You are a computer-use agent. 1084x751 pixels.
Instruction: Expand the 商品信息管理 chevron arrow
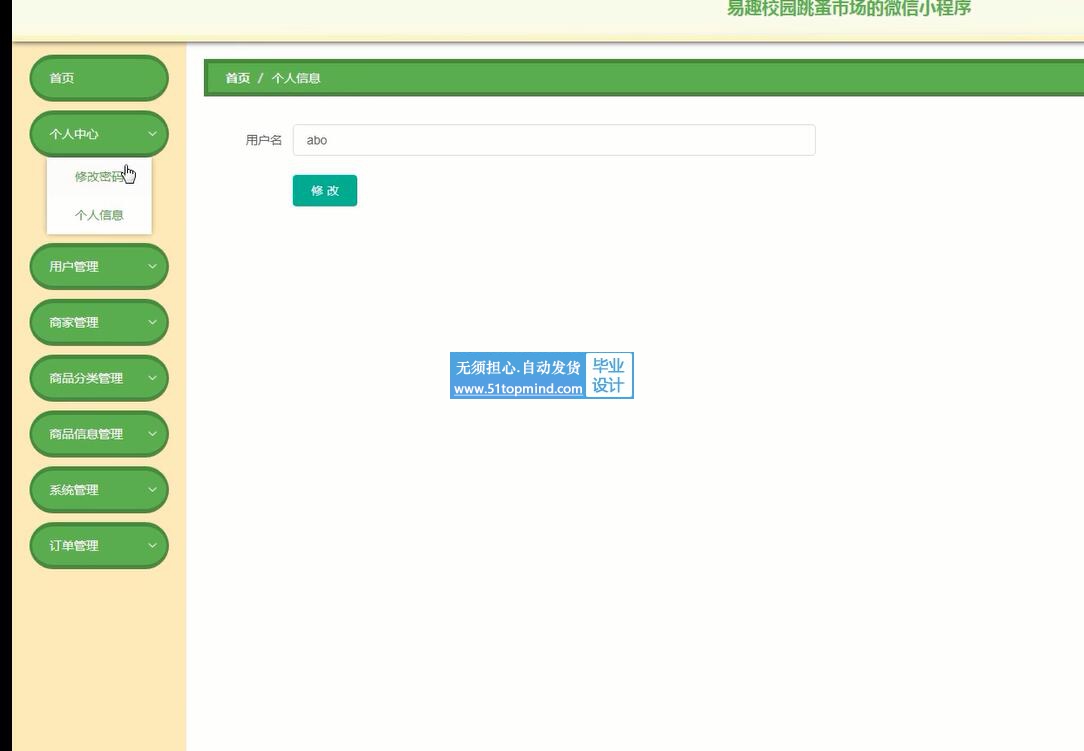click(x=152, y=434)
